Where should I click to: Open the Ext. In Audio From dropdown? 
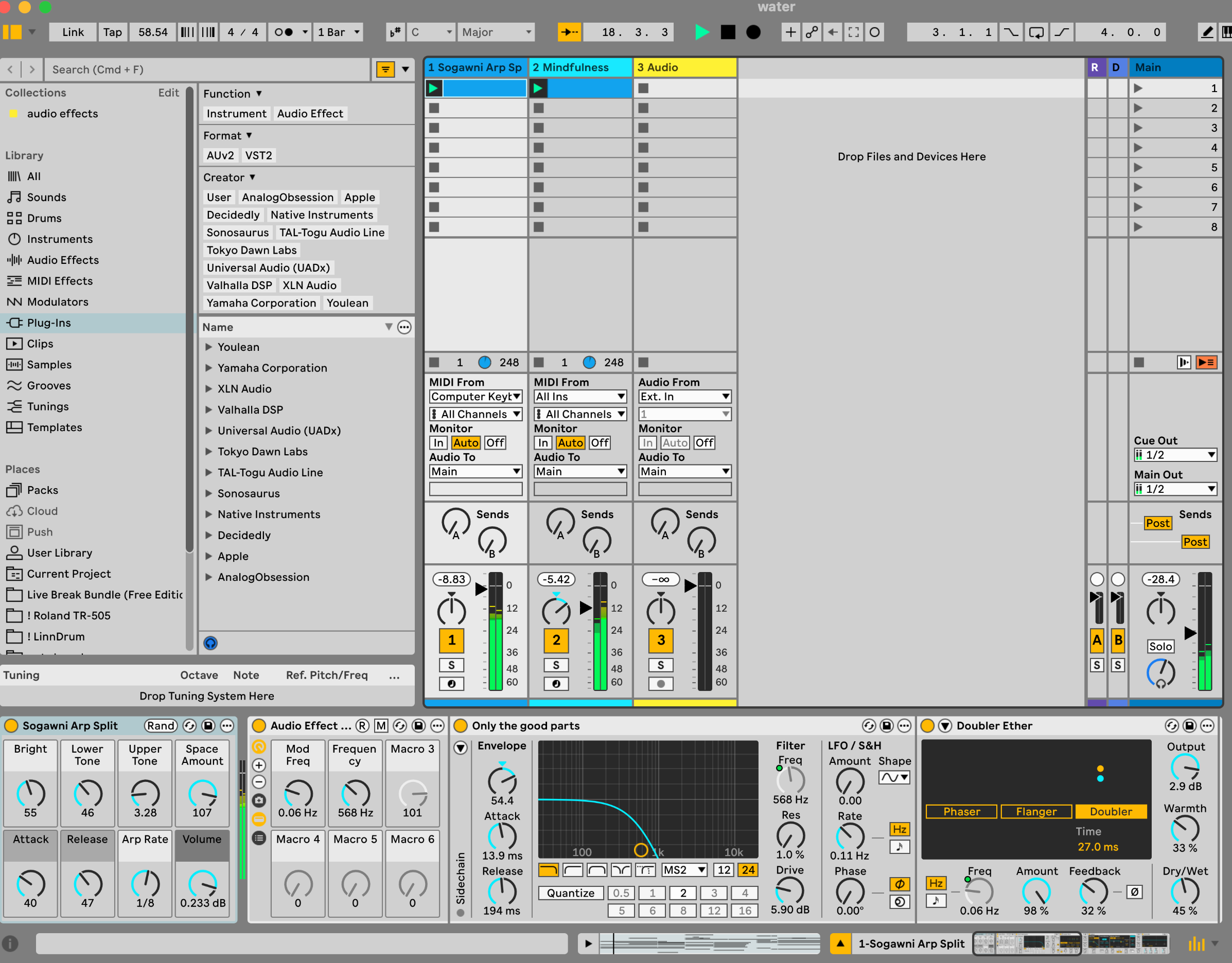685,397
